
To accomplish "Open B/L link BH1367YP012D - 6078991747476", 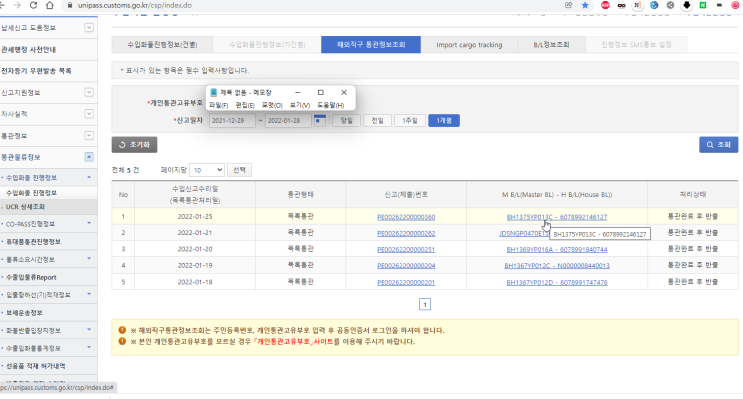I will pos(557,282).
